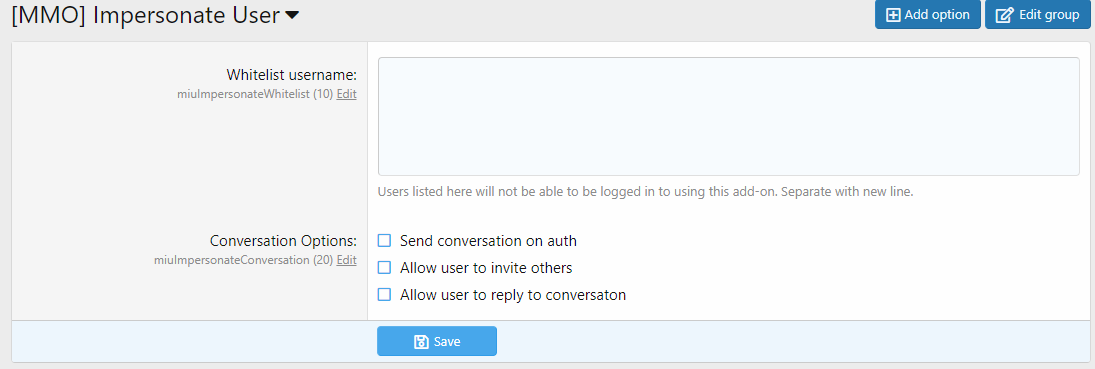
Task: Click the Edit group button label
Action: tap(1049, 15)
